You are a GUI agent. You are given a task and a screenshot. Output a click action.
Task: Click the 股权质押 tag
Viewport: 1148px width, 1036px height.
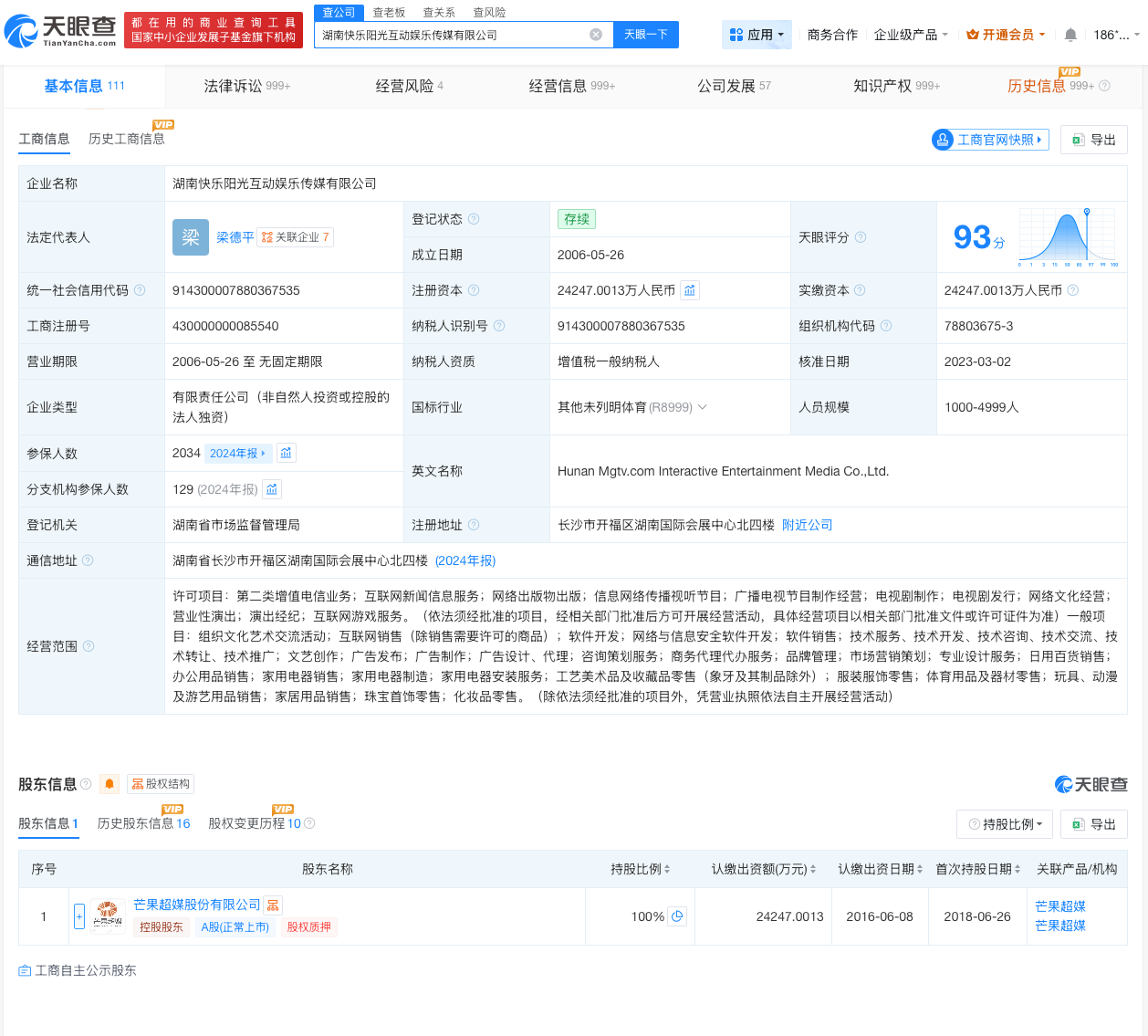click(x=309, y=926)
